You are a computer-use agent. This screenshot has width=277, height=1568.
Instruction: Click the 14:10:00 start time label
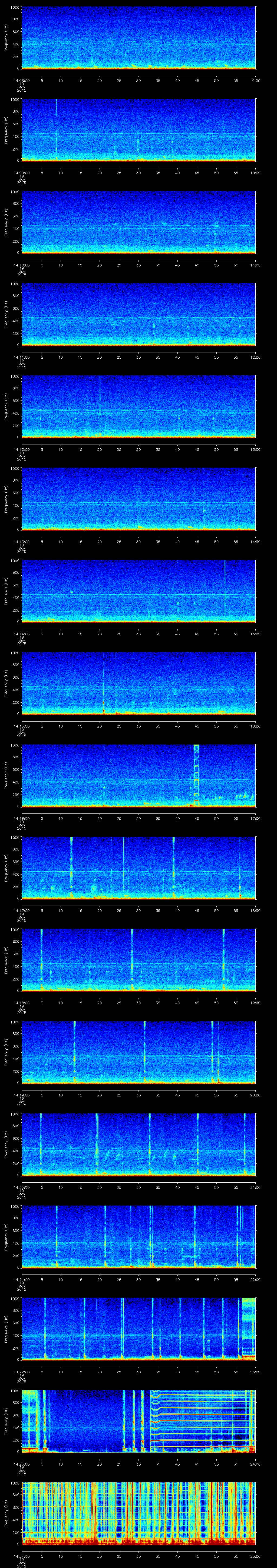click(21, 265)
